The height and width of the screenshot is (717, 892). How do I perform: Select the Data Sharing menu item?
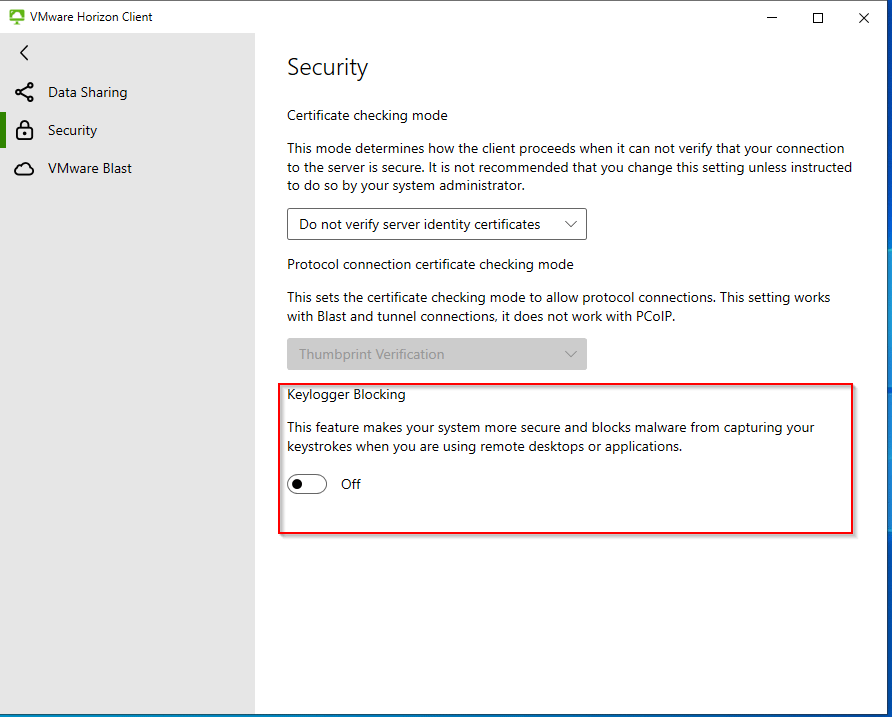(88, 93)
